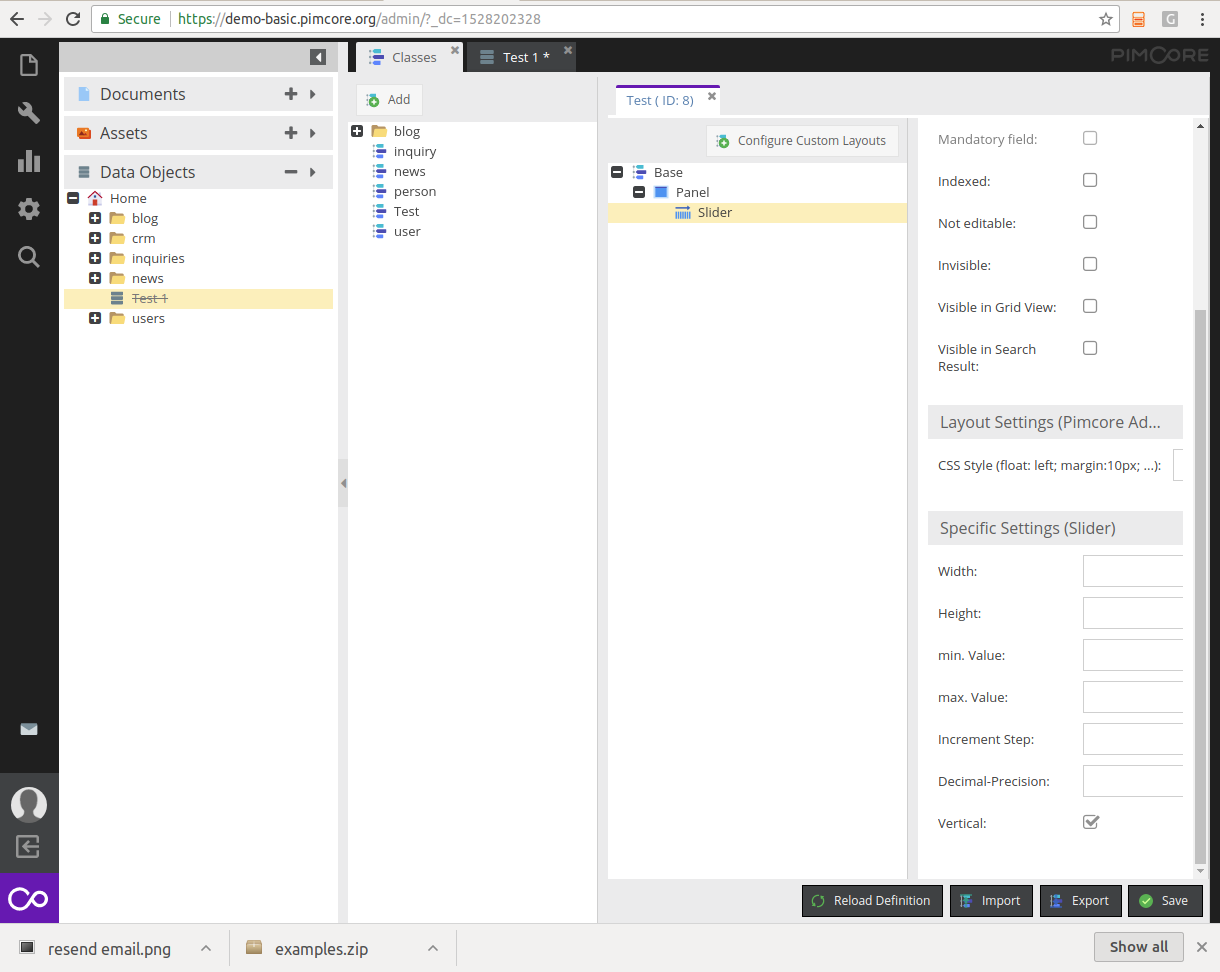The height and width of the screenshot is (972, 1220).
Task: Select the Test ( ID: 8) tab
Action: coord(662,100)
